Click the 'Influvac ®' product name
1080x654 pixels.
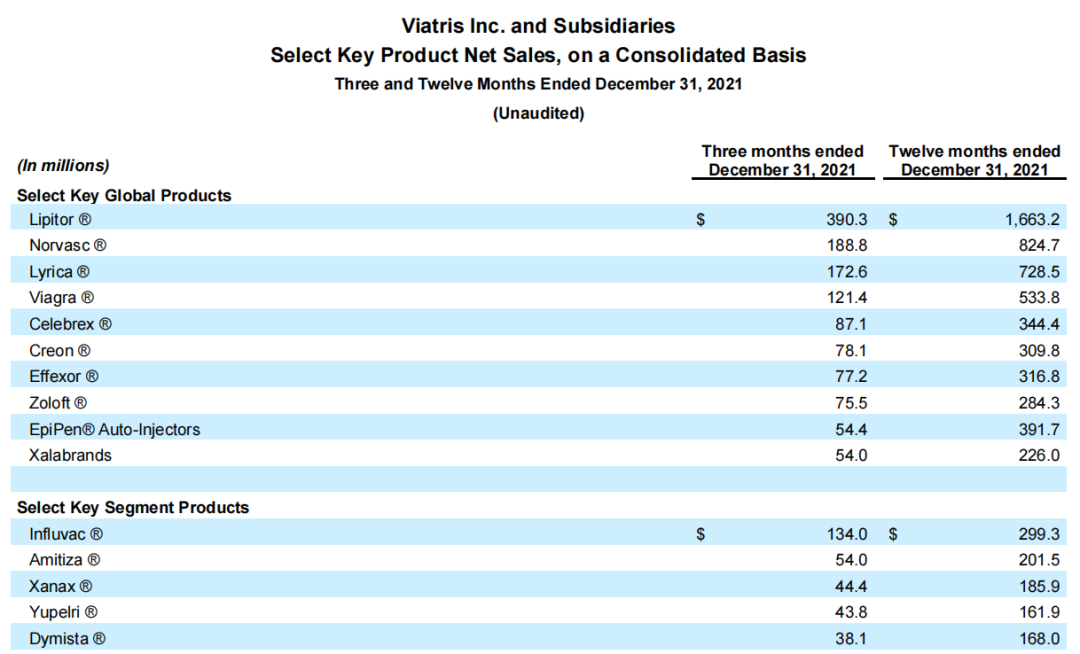click(x=66, y=534)
